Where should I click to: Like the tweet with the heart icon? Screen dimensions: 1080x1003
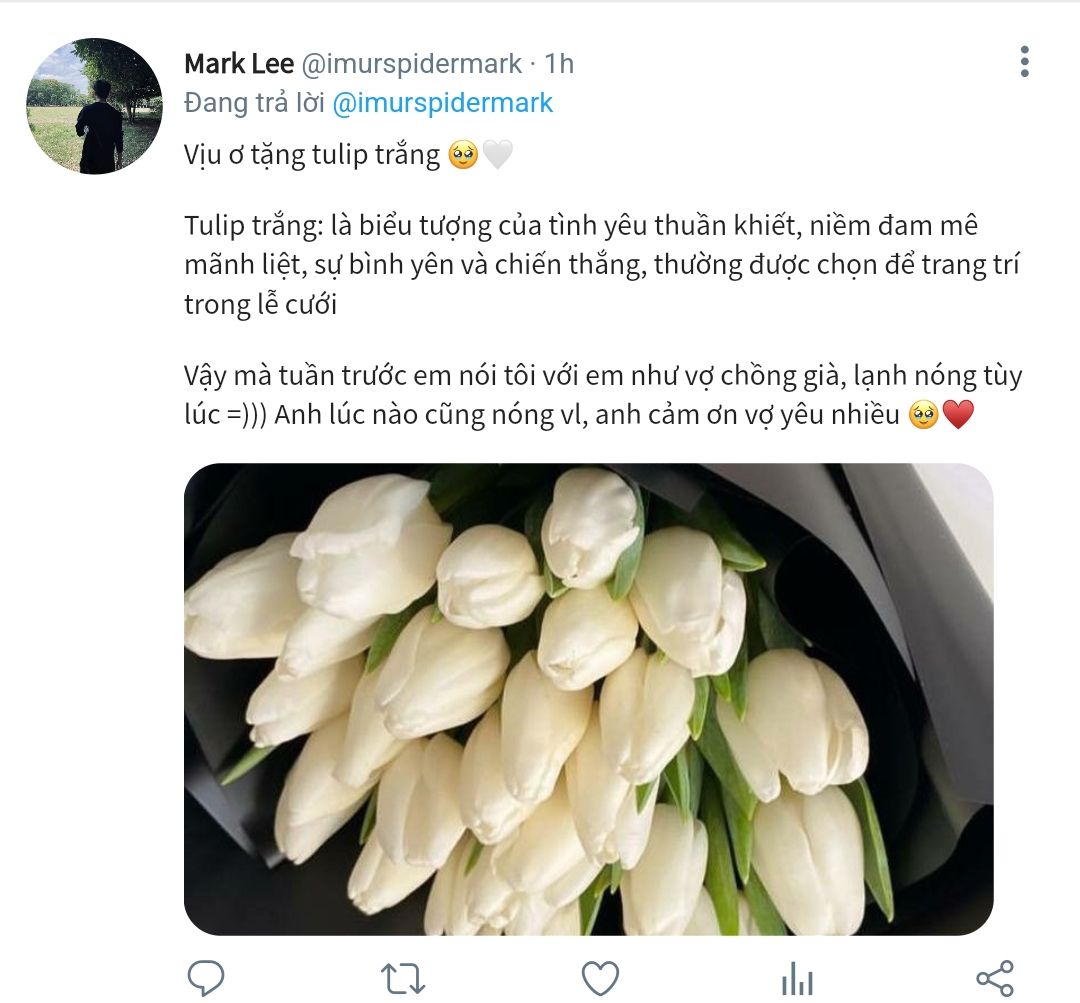pos(600,978)
